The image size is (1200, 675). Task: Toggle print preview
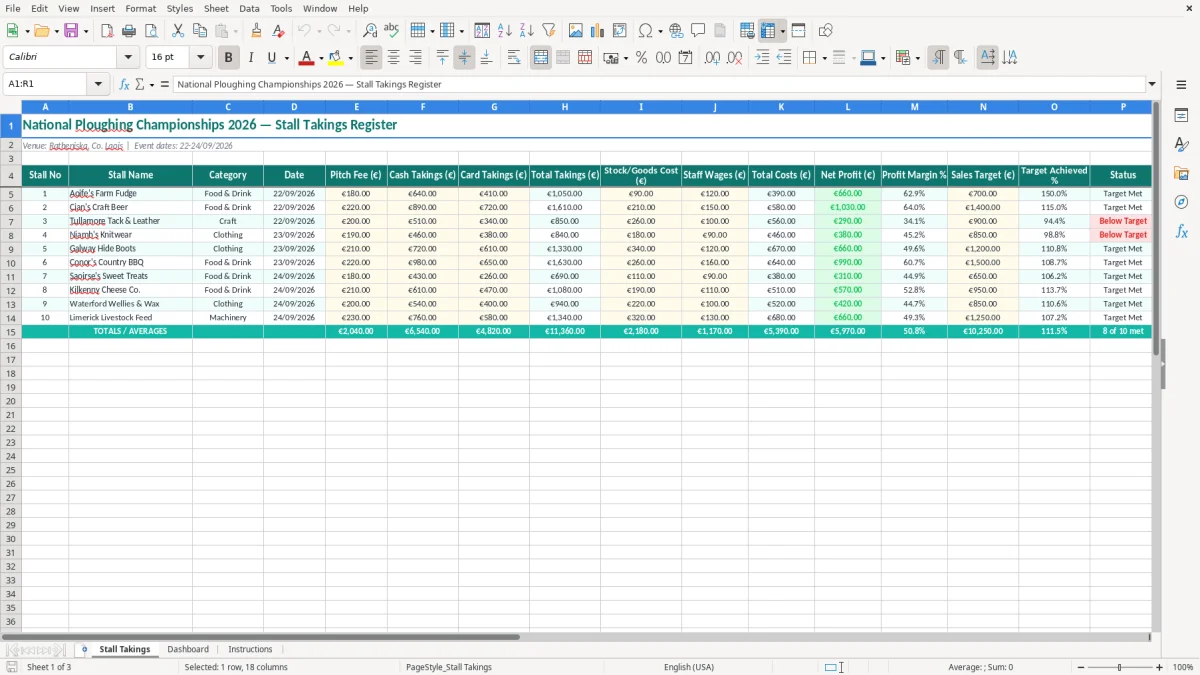(150, 31)
